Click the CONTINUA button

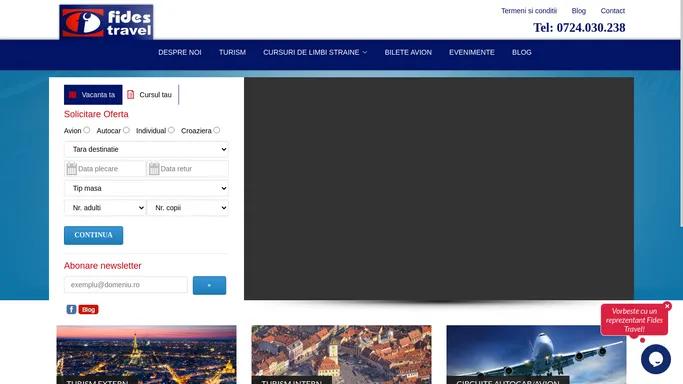(94, 235)
